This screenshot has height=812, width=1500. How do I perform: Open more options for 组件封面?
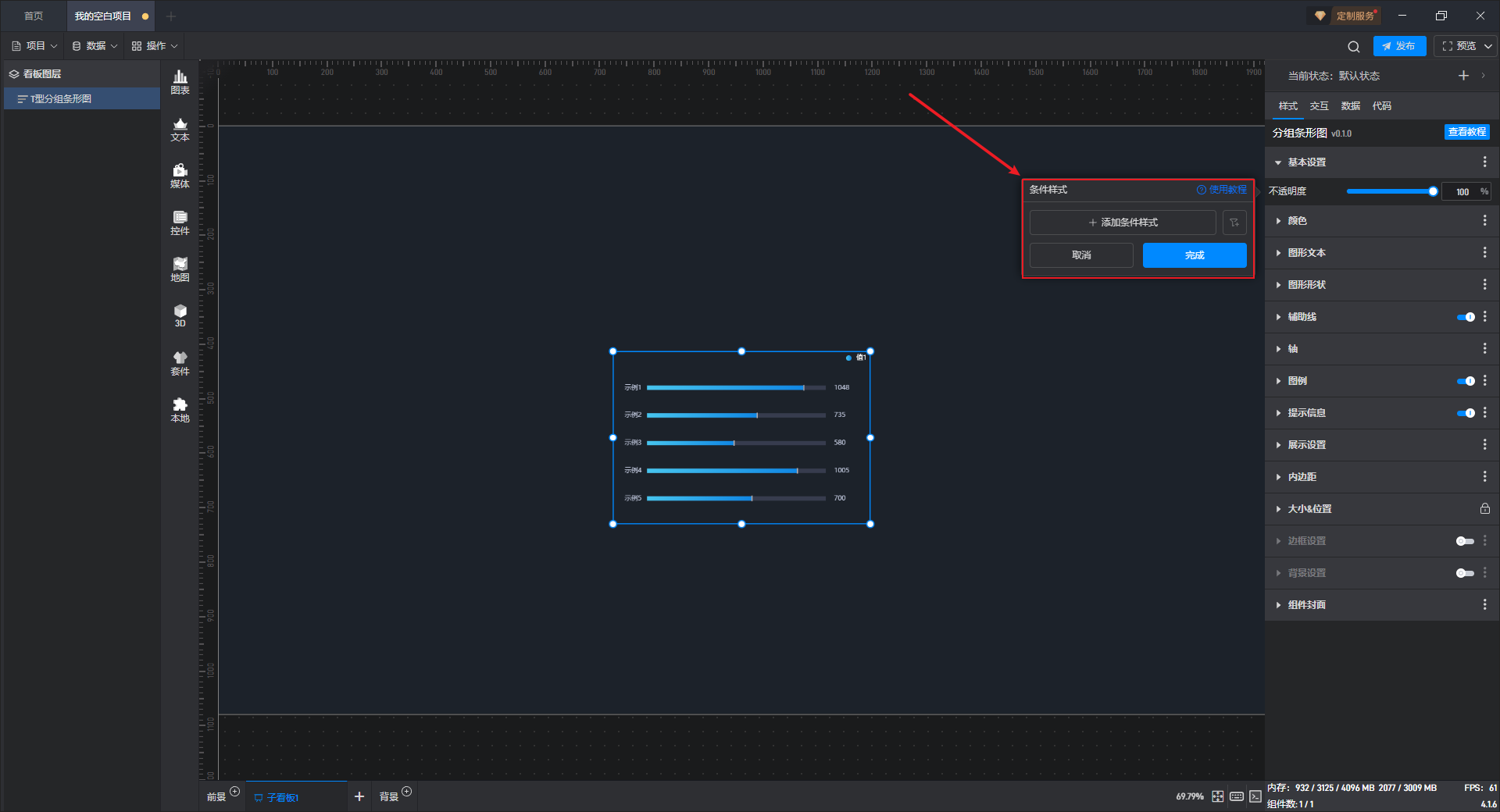(1485, 605)
